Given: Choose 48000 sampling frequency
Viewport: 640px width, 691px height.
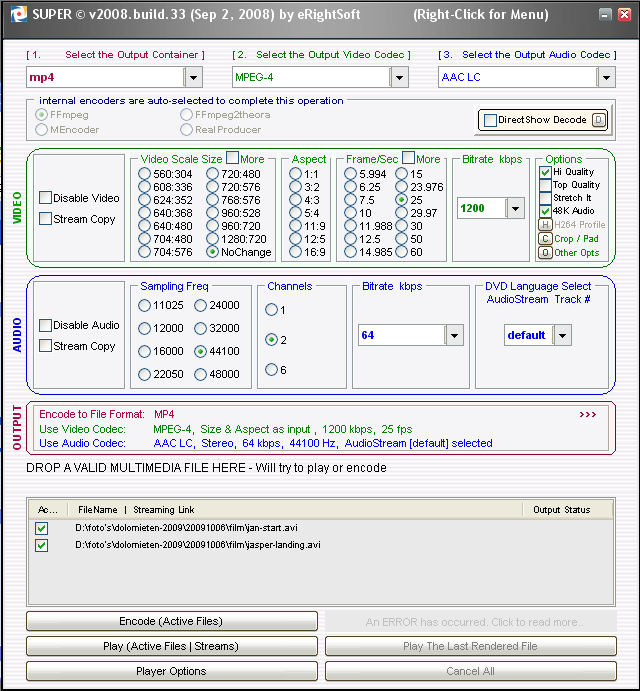Looking at the screenshot, I should point(201,374).
